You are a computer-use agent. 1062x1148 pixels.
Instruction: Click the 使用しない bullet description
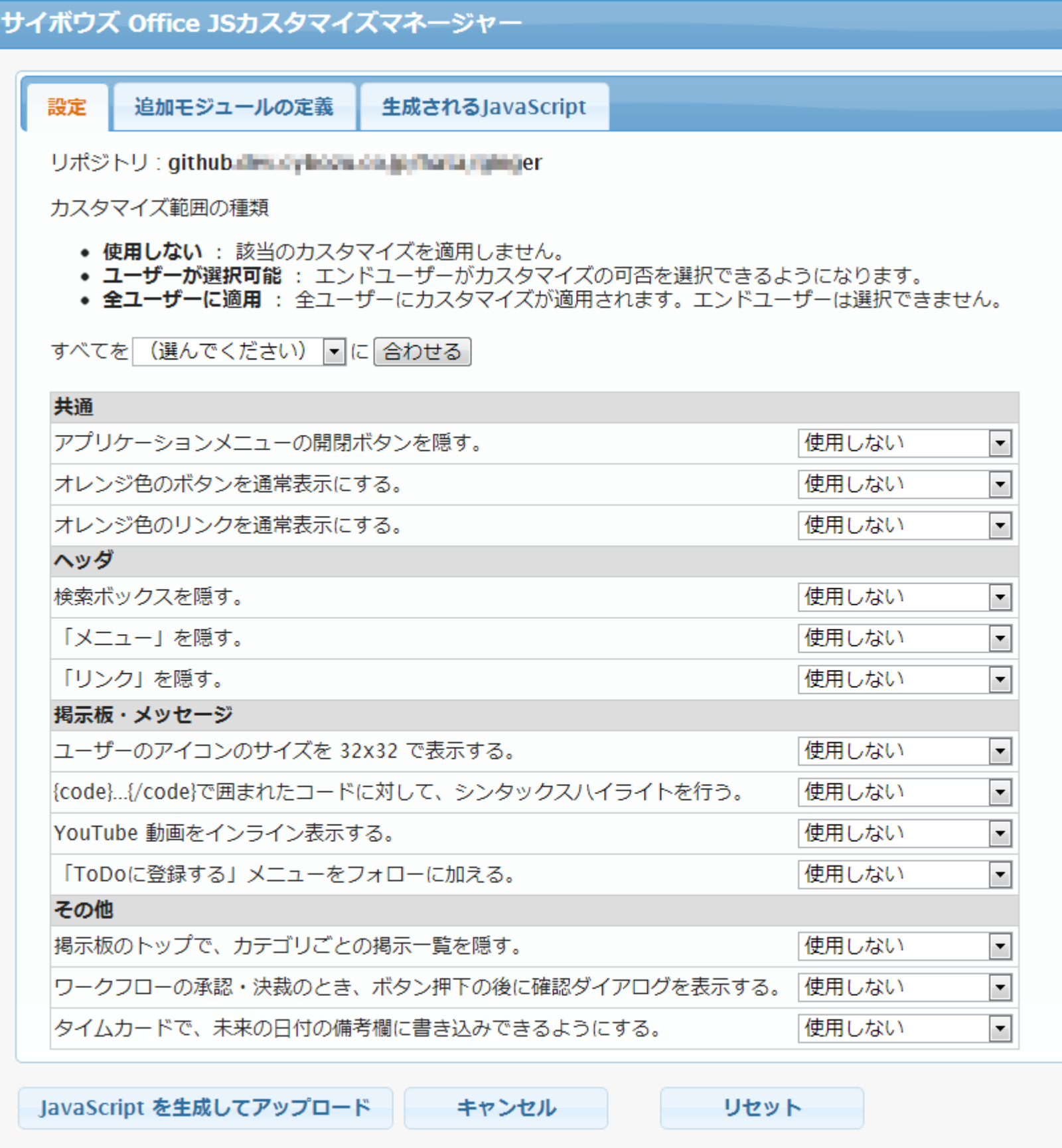click(x=333, y=252)
